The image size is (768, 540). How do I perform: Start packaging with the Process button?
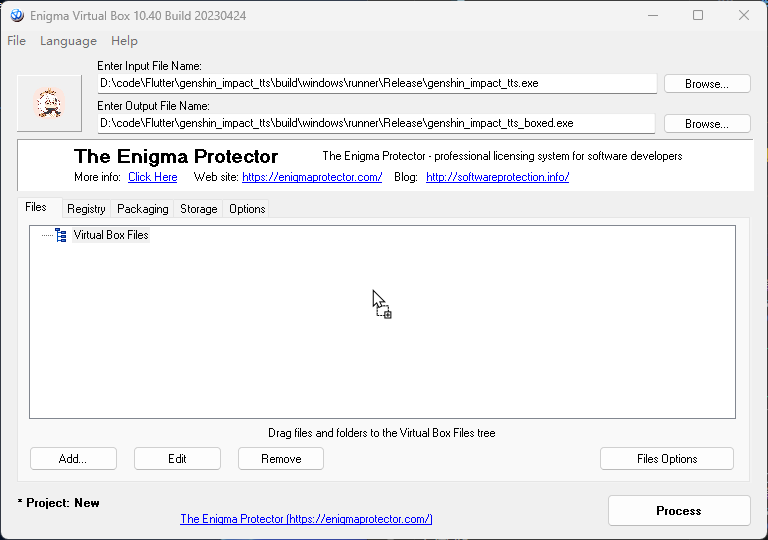coord(678,511)
